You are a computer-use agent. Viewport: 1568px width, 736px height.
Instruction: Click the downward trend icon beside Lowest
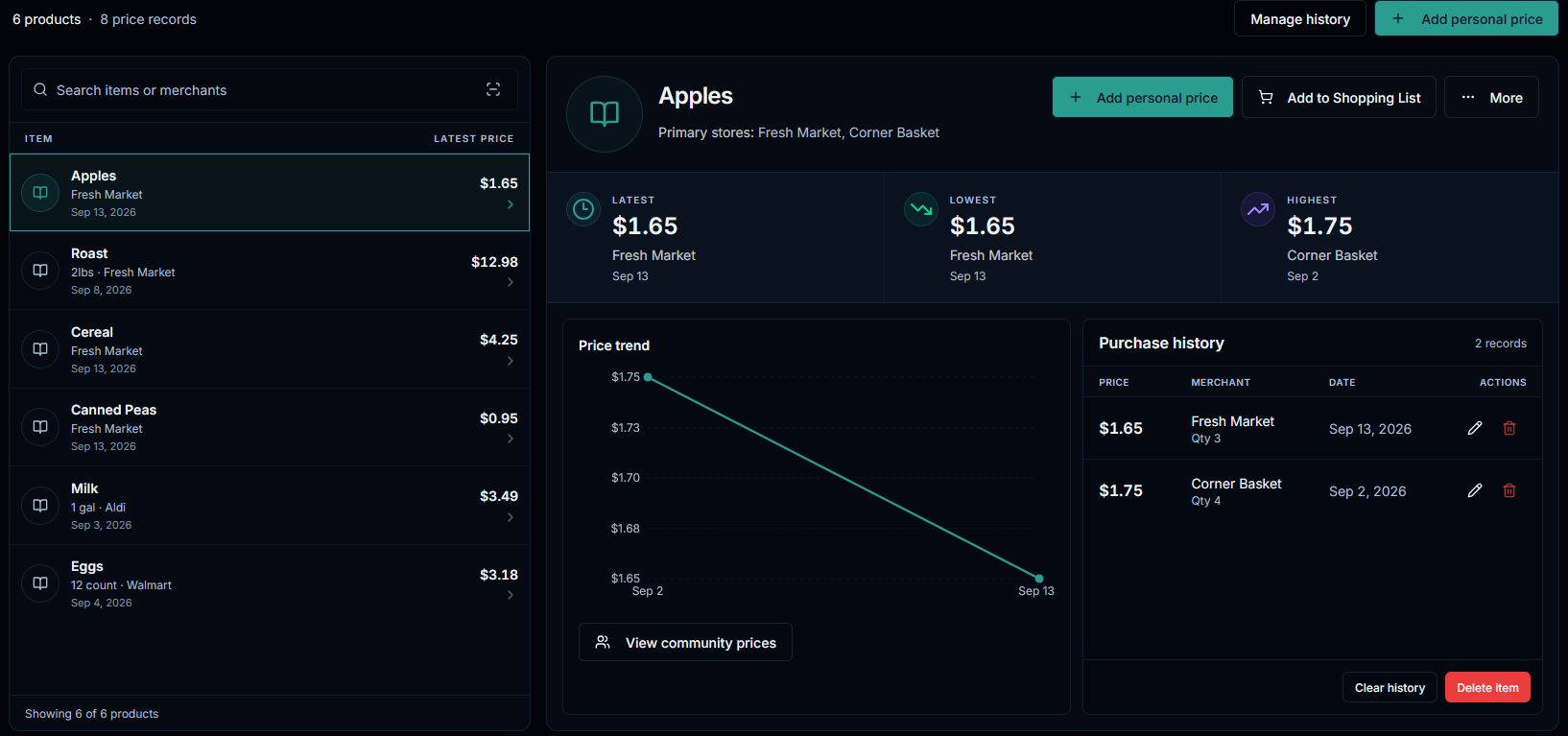(x=921, y=209)
